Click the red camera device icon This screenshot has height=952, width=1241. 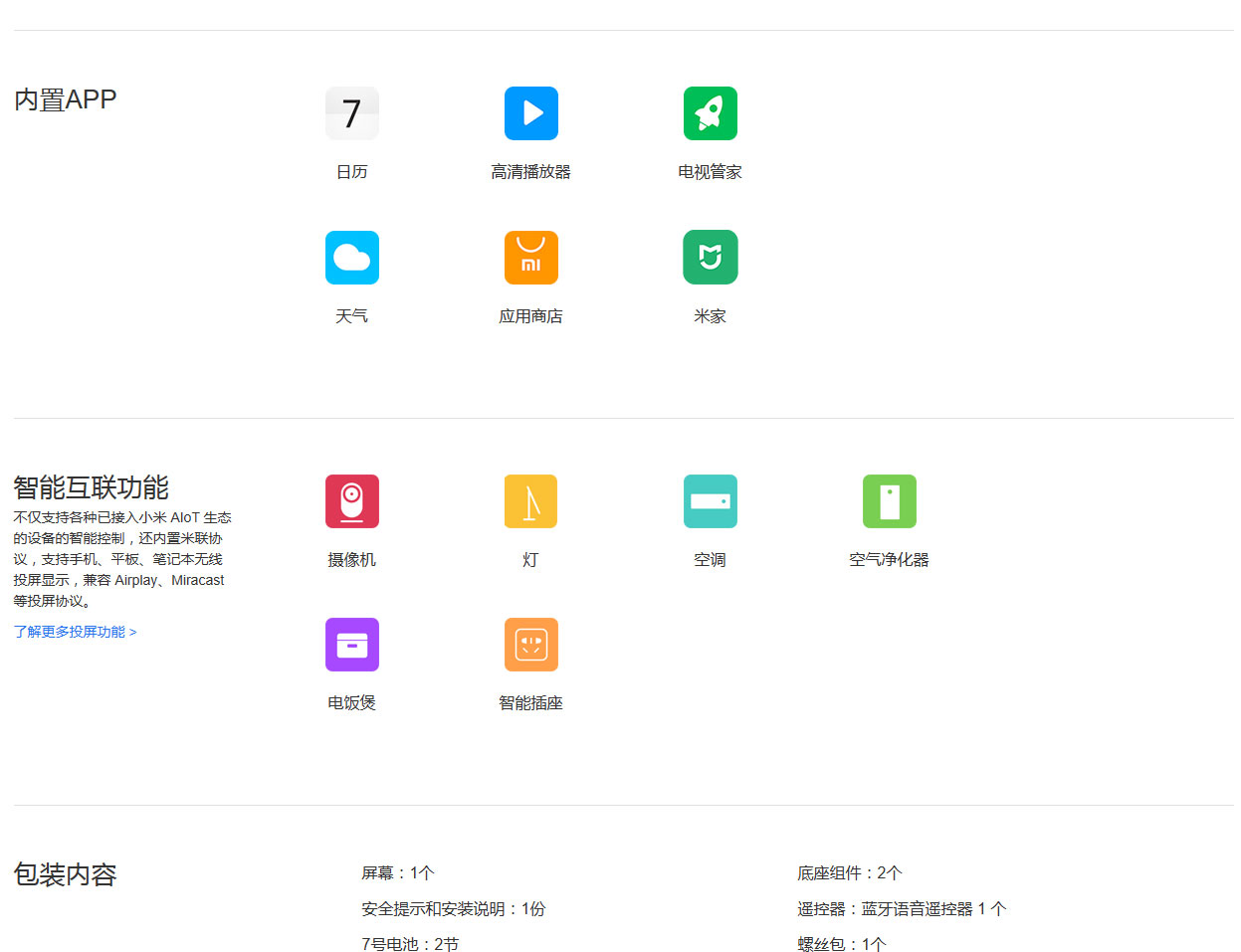[351, 501]
